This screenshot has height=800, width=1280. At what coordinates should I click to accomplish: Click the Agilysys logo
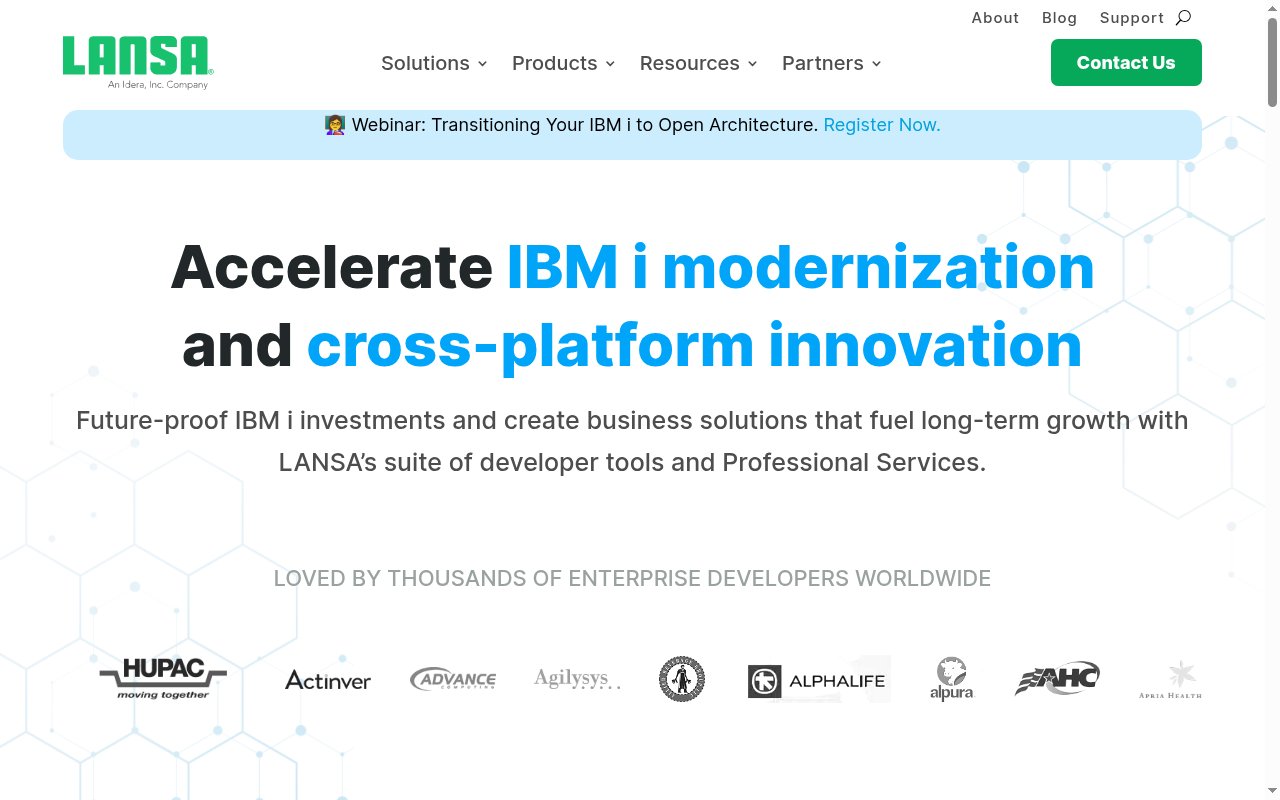coord(577,679)
